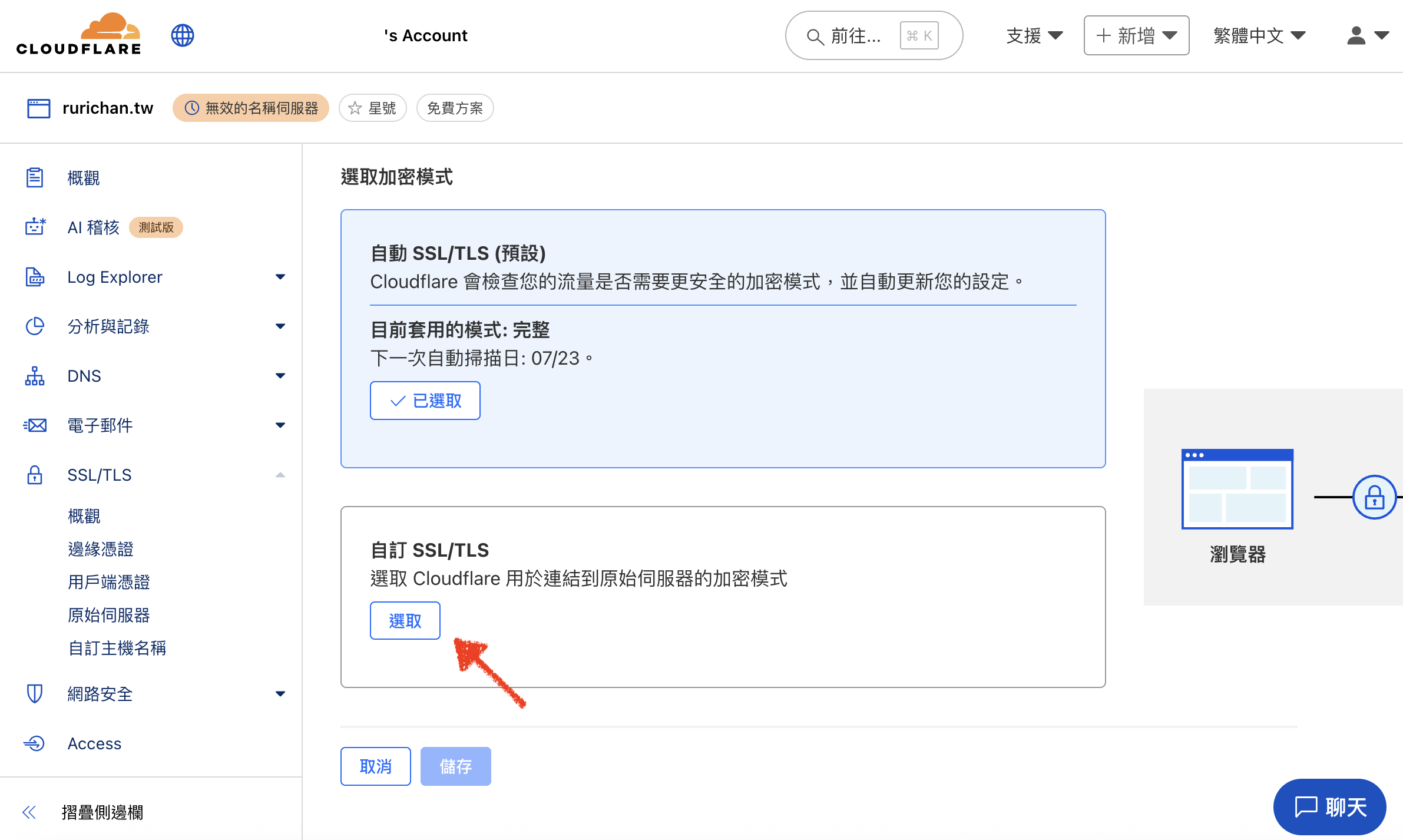Click the browser window illustration
The width and height of the screenshot is (1403, 840).
pos(1237,489)
